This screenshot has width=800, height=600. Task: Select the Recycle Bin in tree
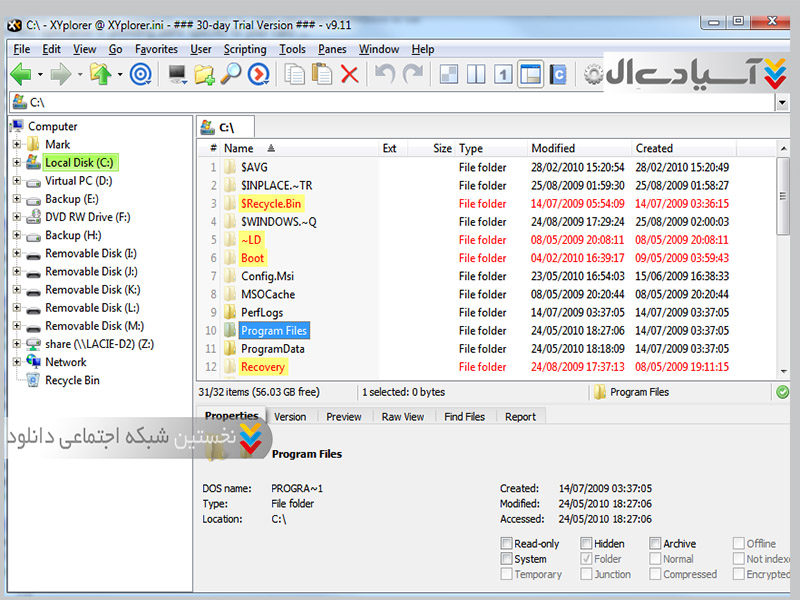(x=72, y=381)
